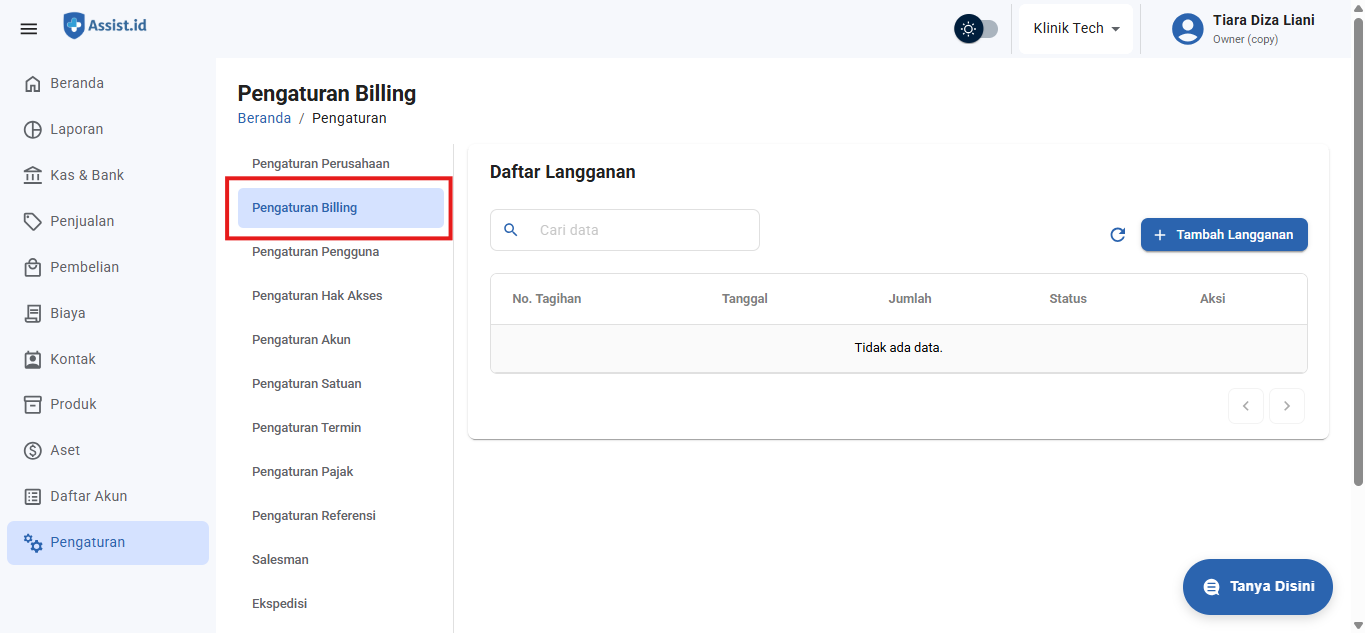Click the user profile avatar icon
Screen dimensions: 1365x633
click(x=1187, y=29)
